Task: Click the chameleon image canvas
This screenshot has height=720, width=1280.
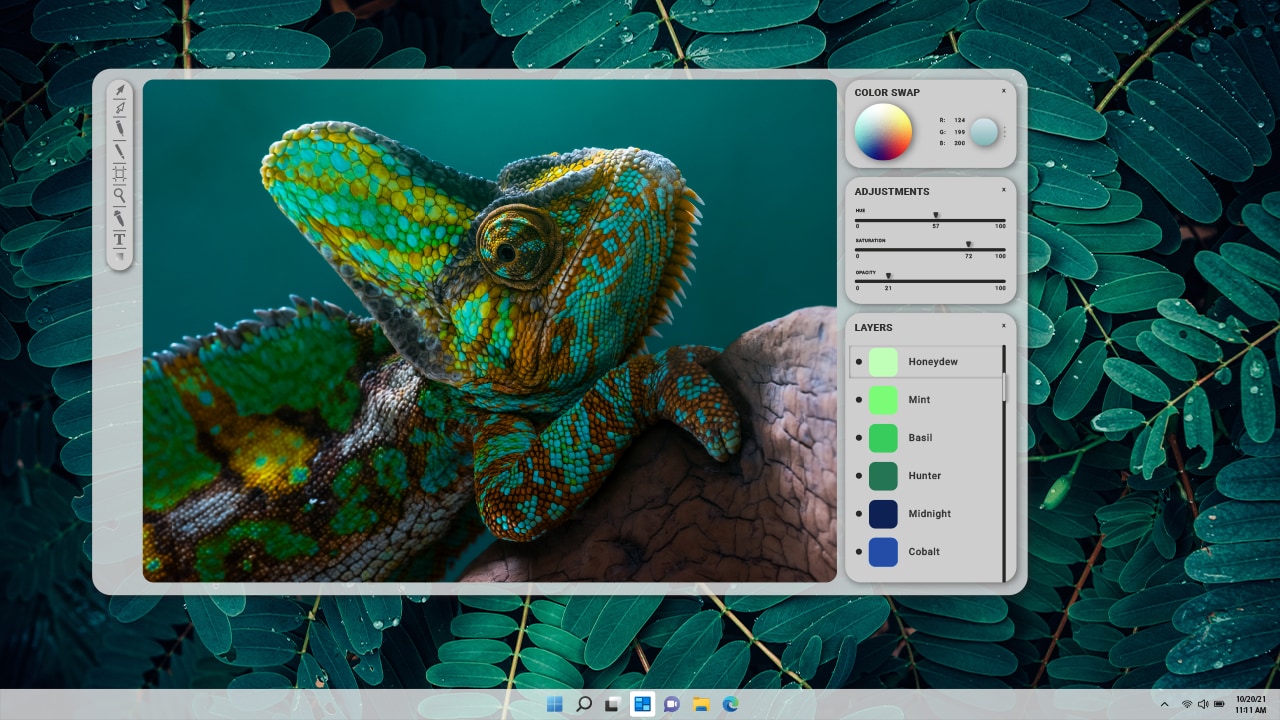Action: point(490,331)
